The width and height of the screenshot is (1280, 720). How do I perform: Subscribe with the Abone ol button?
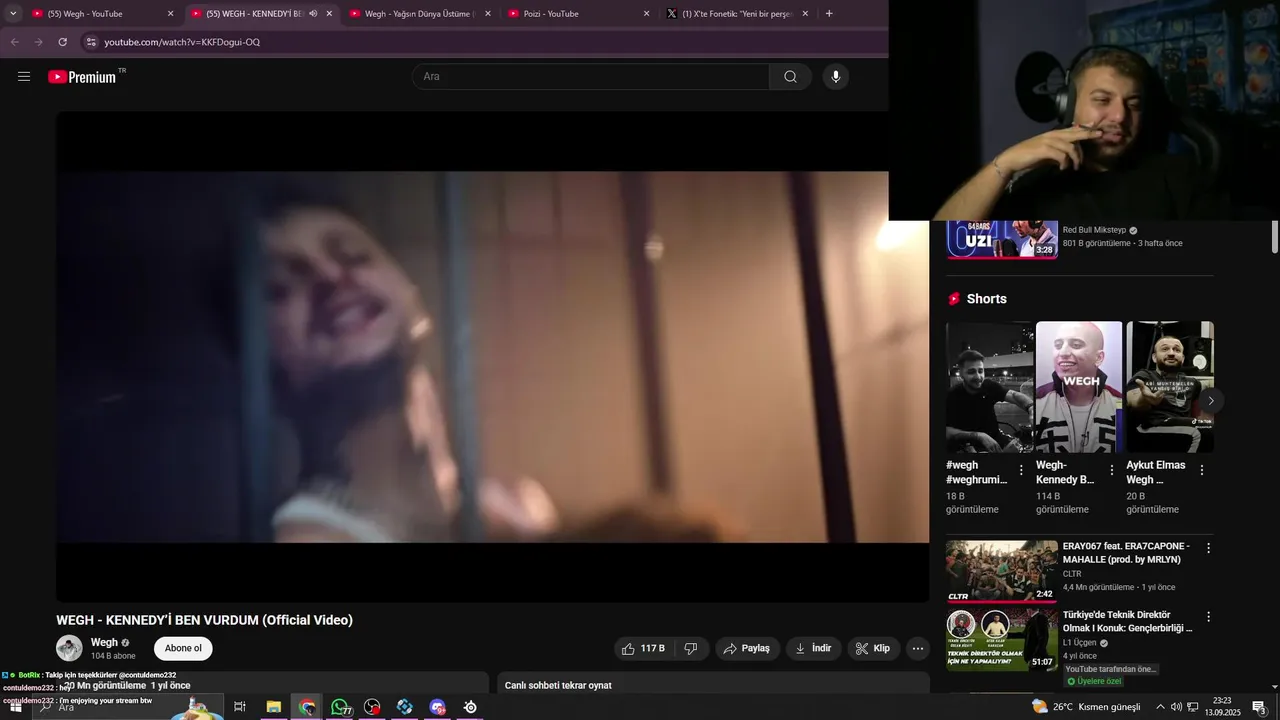click(183, 648)
